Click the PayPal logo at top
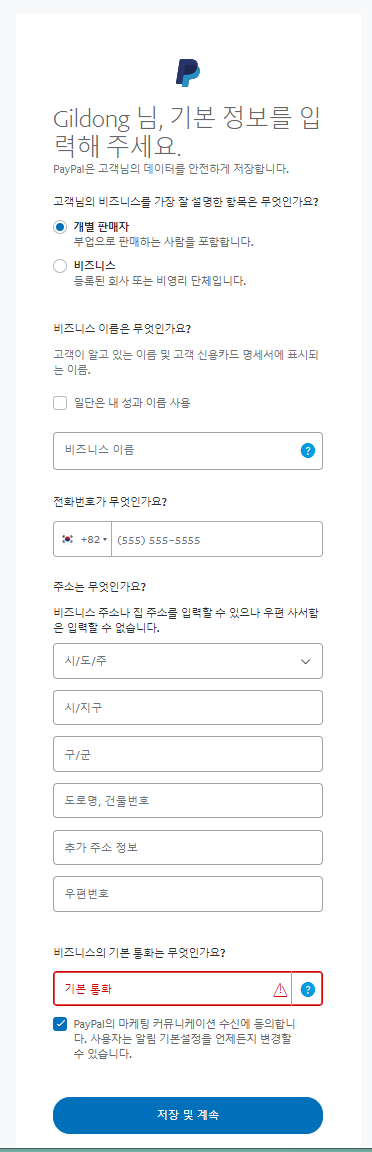The image size is (372, 1152). [187, 71]
